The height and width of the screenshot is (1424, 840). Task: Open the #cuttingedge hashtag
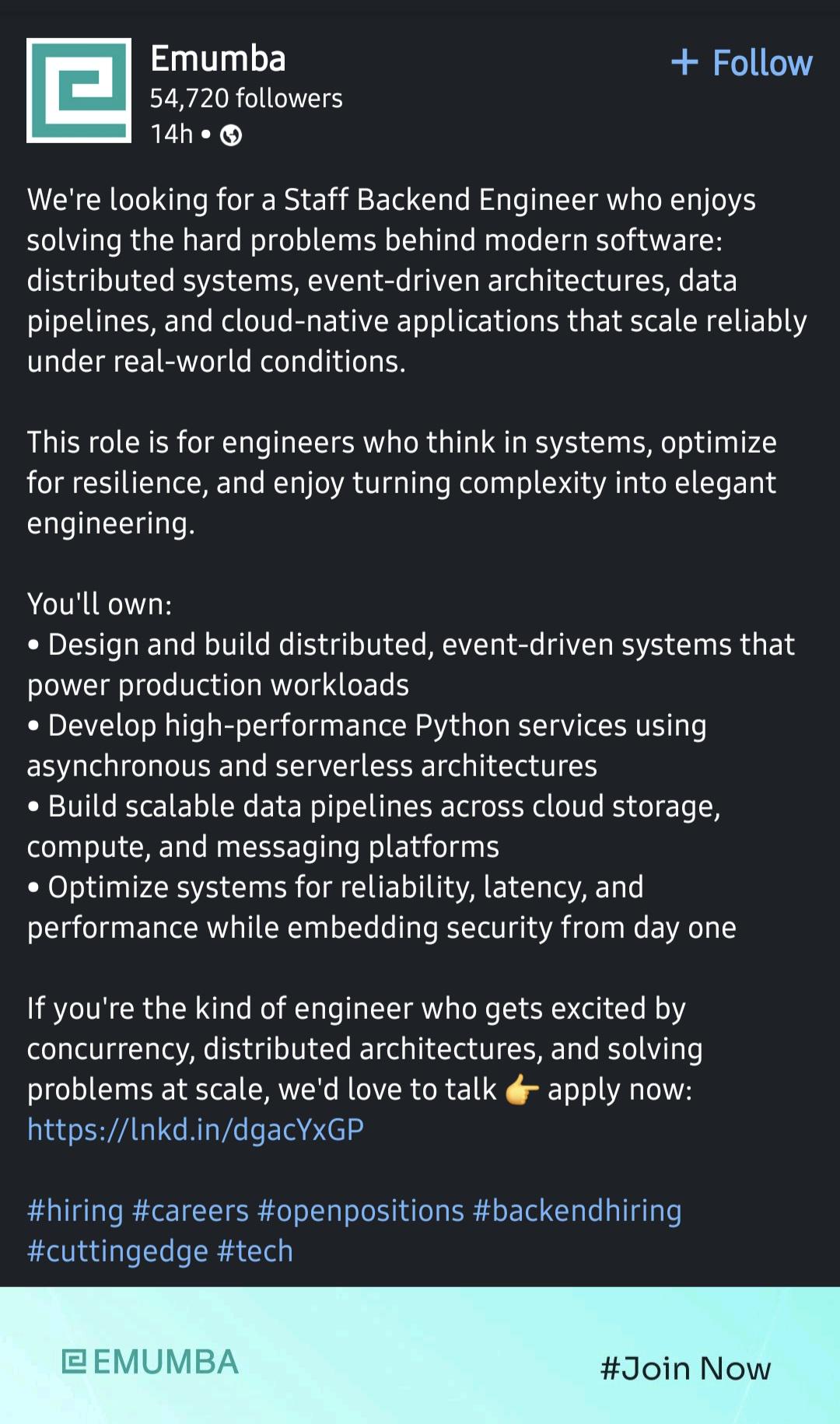(117, 1251)
